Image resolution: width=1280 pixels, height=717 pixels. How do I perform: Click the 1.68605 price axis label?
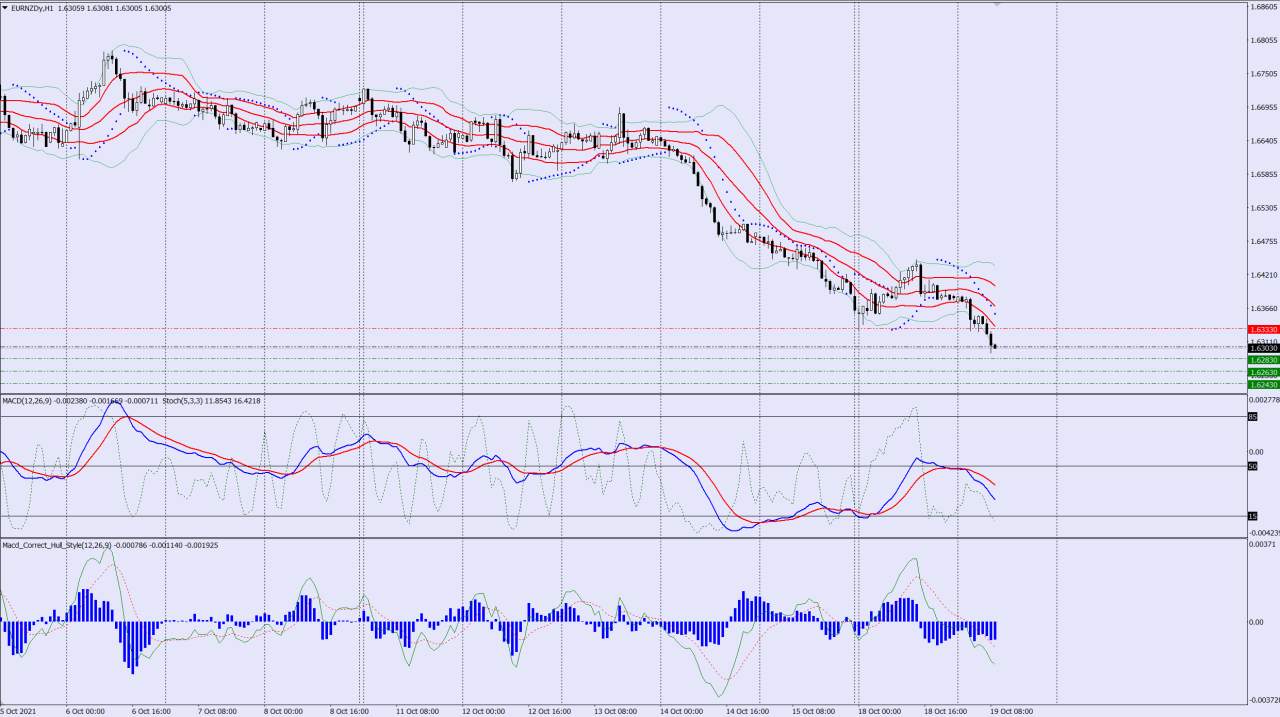point(1264,6)
